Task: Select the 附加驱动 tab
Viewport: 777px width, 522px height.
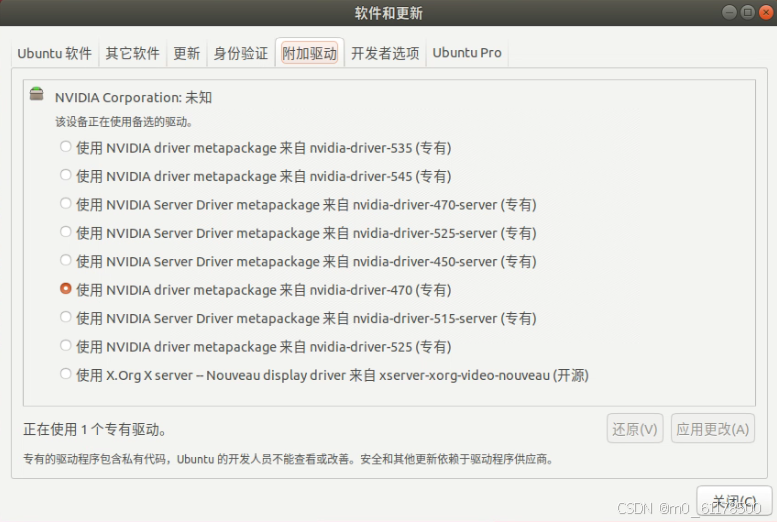Action: (310, 53)
